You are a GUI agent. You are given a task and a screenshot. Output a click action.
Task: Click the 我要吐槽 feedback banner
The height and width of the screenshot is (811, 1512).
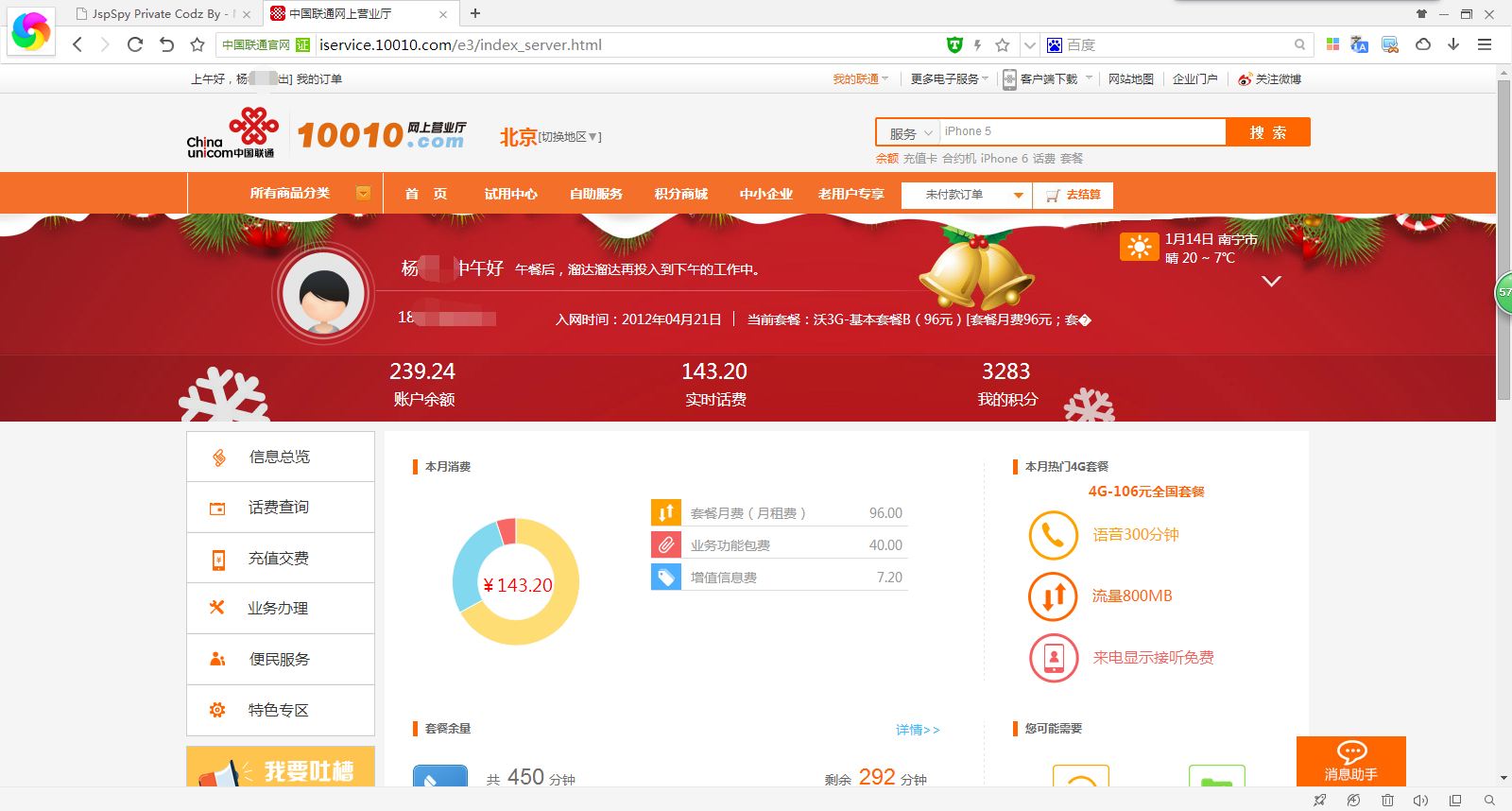click(281, 767)
